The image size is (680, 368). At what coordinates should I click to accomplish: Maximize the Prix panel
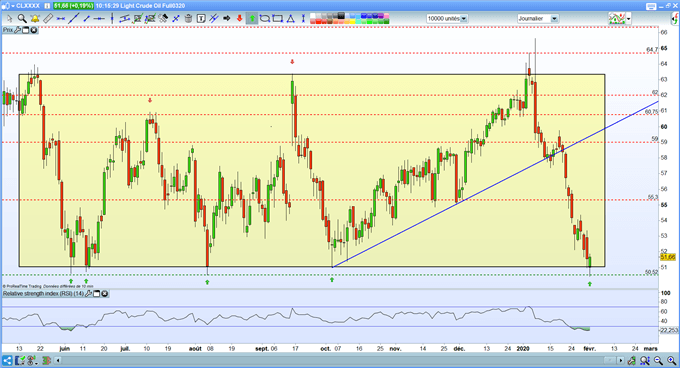[x=26, y=30]
